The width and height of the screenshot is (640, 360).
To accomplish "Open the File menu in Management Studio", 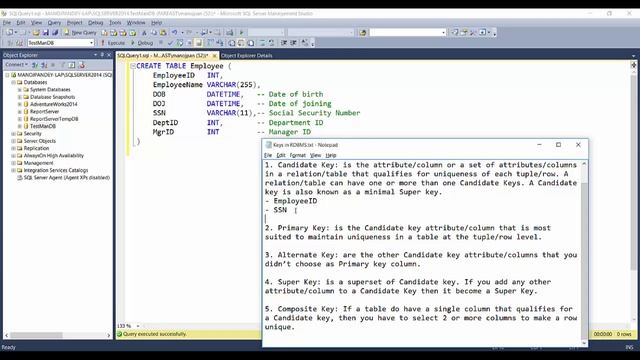I will coord(7,22).
